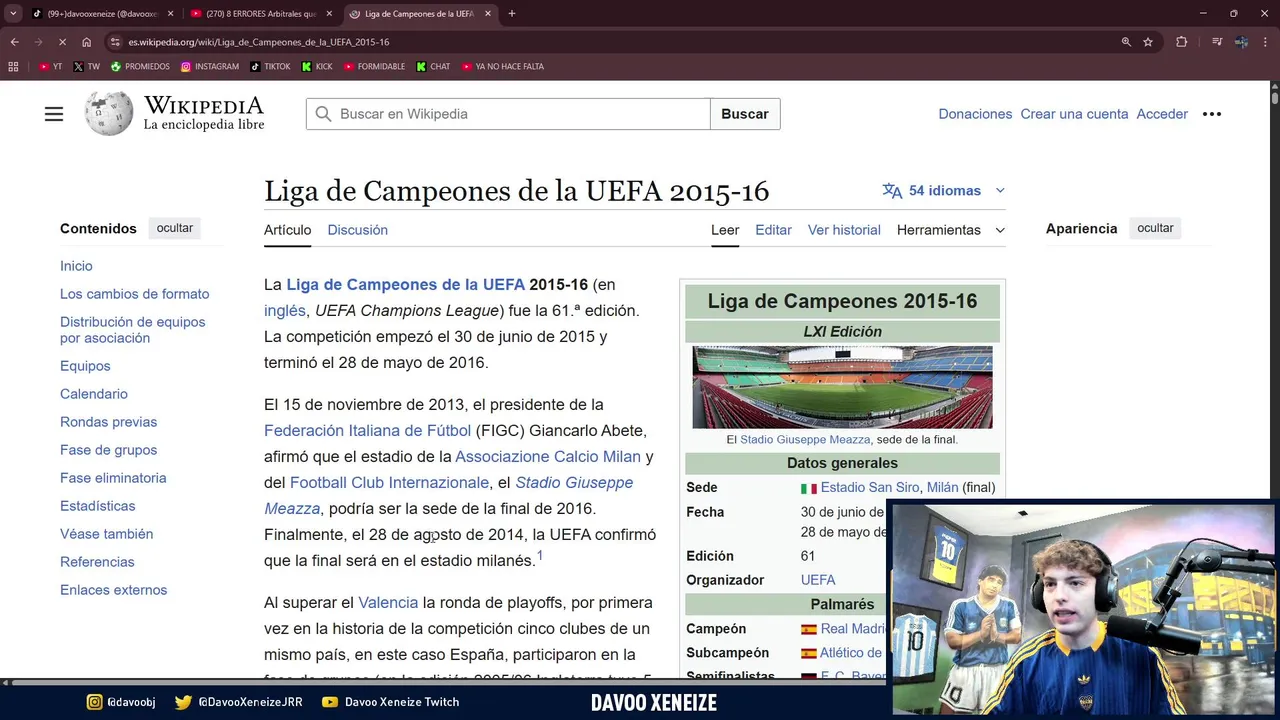Screen dimensions: 1280x720
Task: Open the Associazione Calcio Milan link
Action: [x=548, y=456]
